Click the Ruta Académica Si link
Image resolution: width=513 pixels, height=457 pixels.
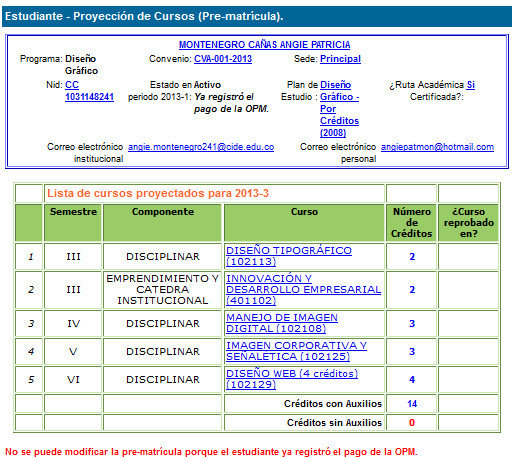pos(471,85)
